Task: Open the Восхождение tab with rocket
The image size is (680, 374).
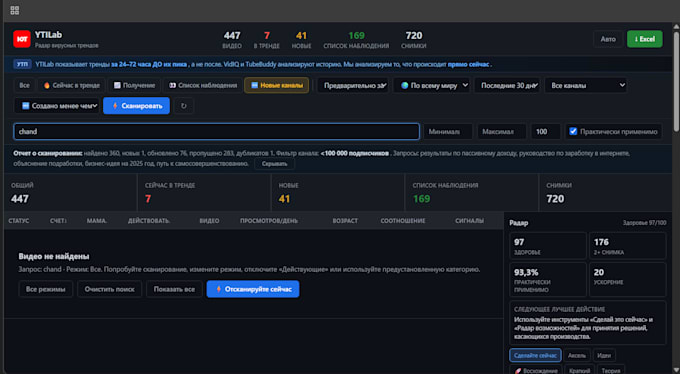Action: [x=536, y=370]
